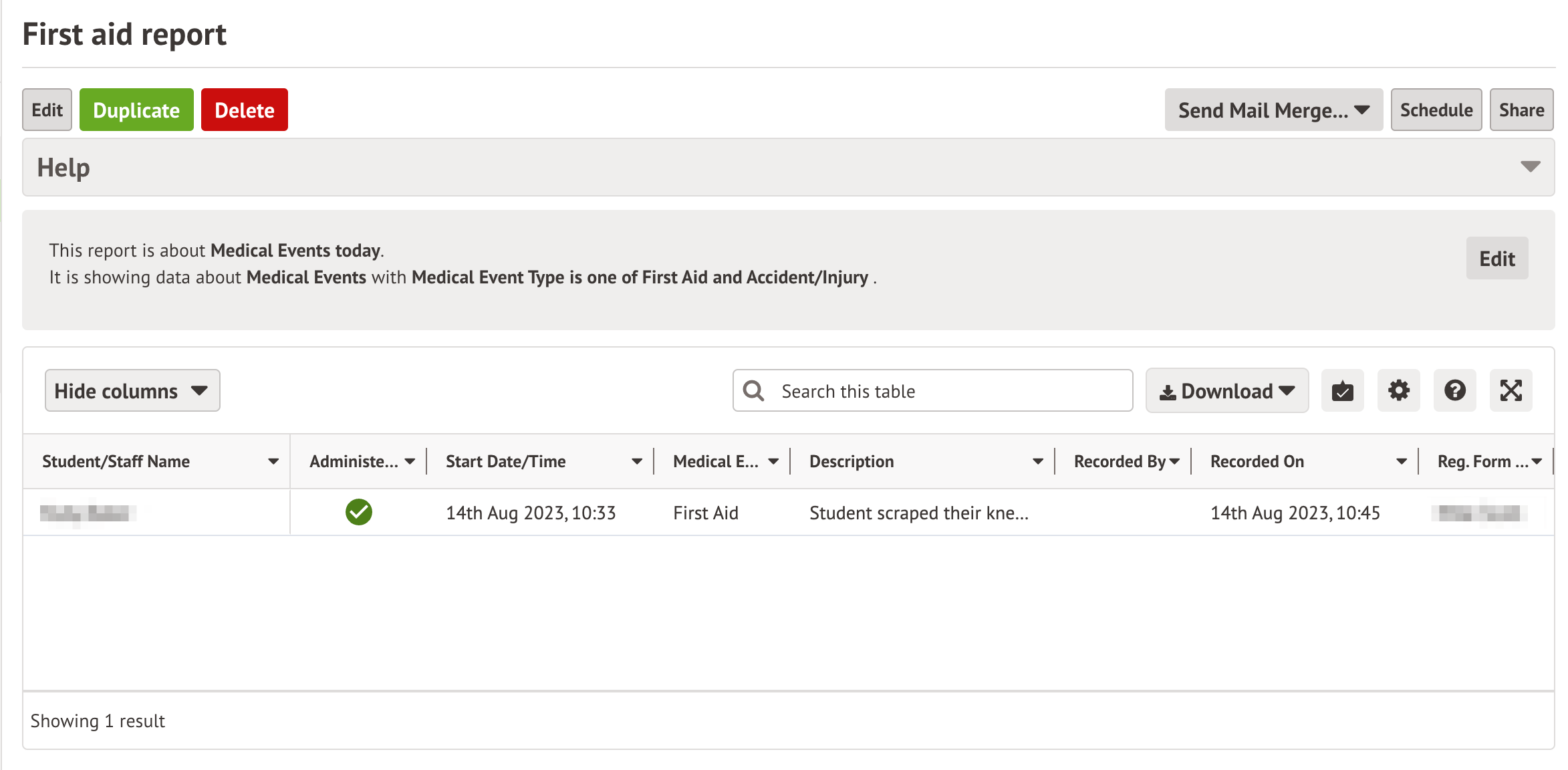
Task: Open table settings gear icon
Action: tap(1398, 390)
